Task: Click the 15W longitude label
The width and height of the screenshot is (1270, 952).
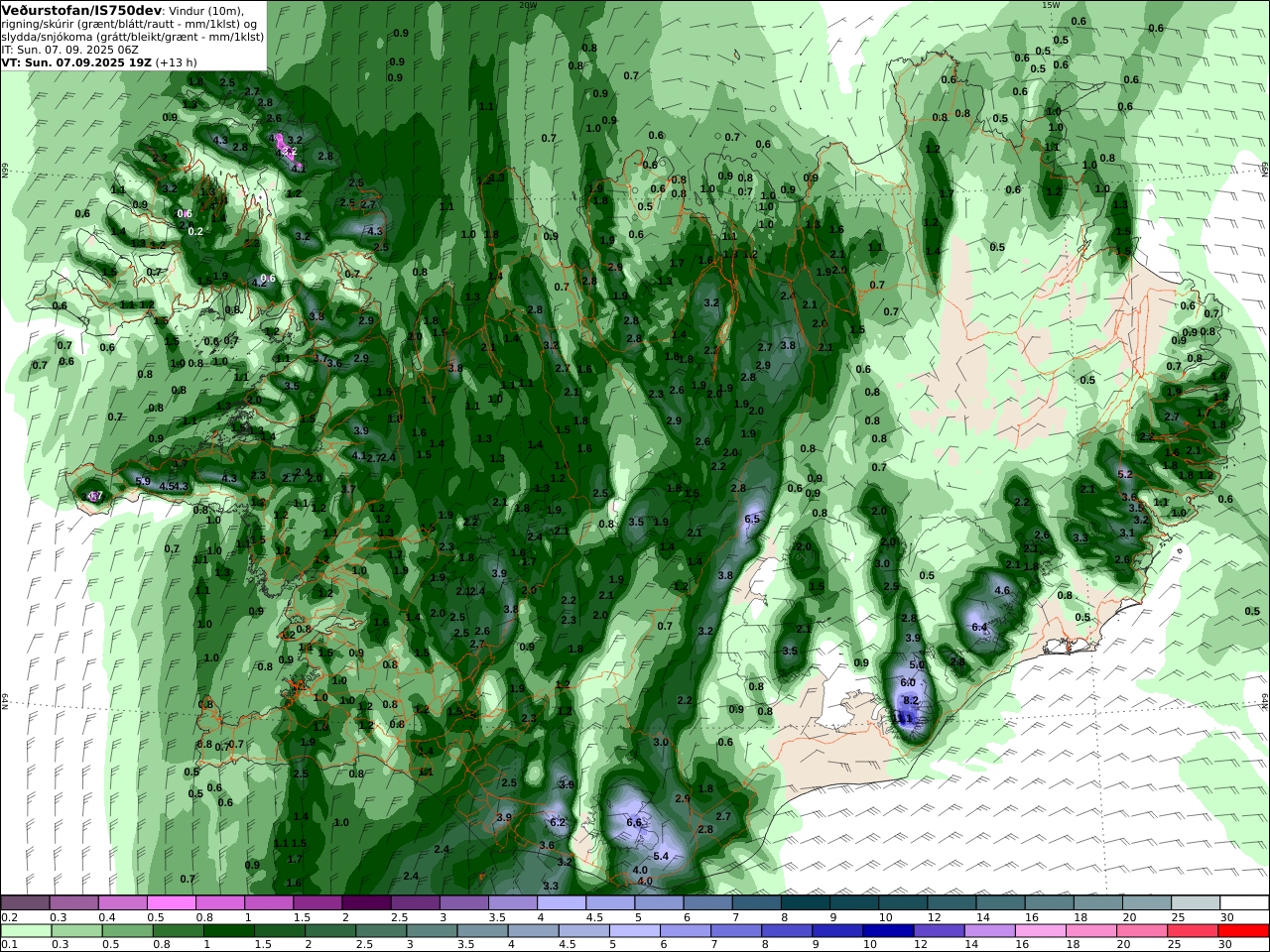Action: tap(1051, 5)
